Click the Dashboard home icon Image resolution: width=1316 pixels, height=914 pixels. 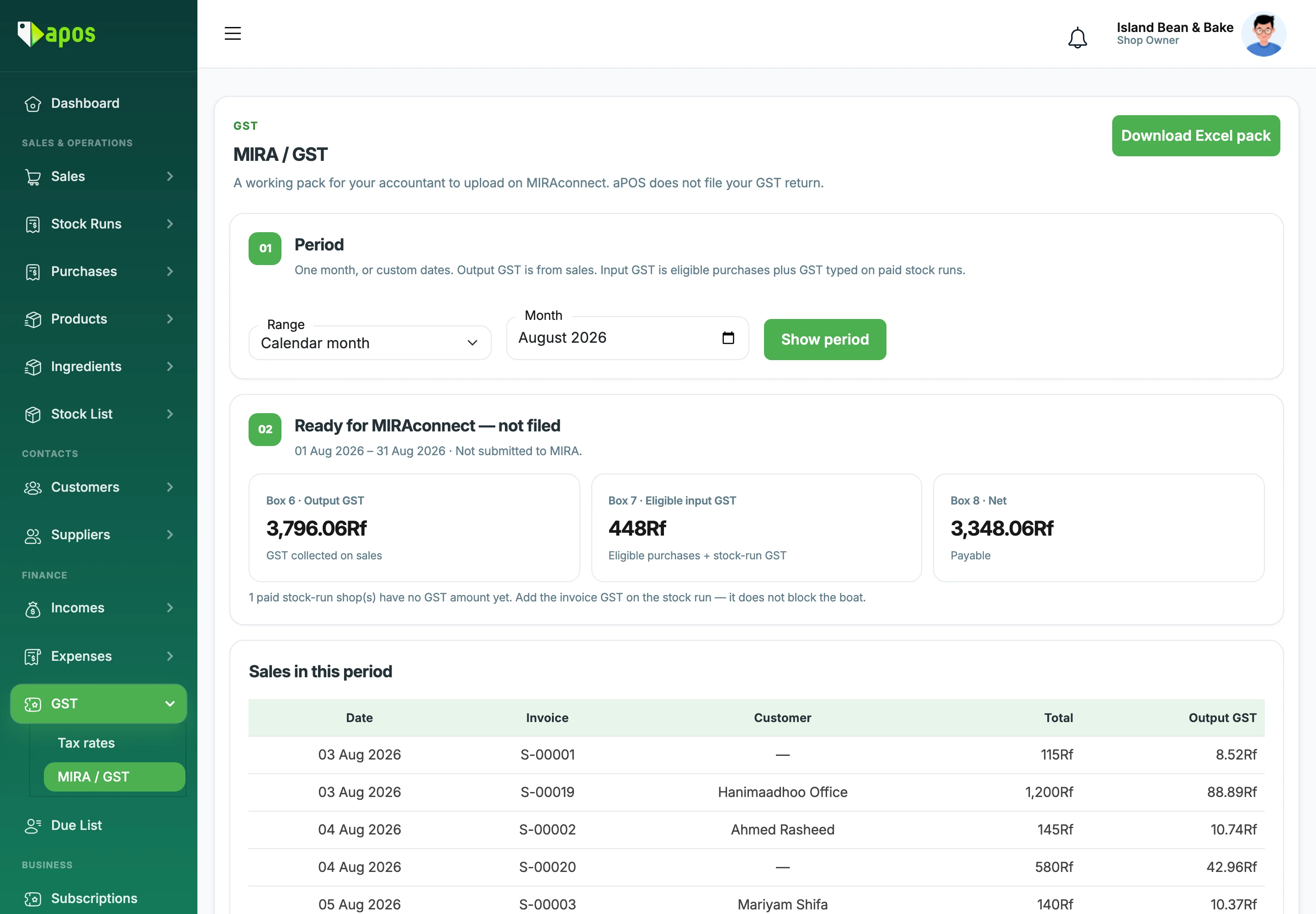click(33, 104)
